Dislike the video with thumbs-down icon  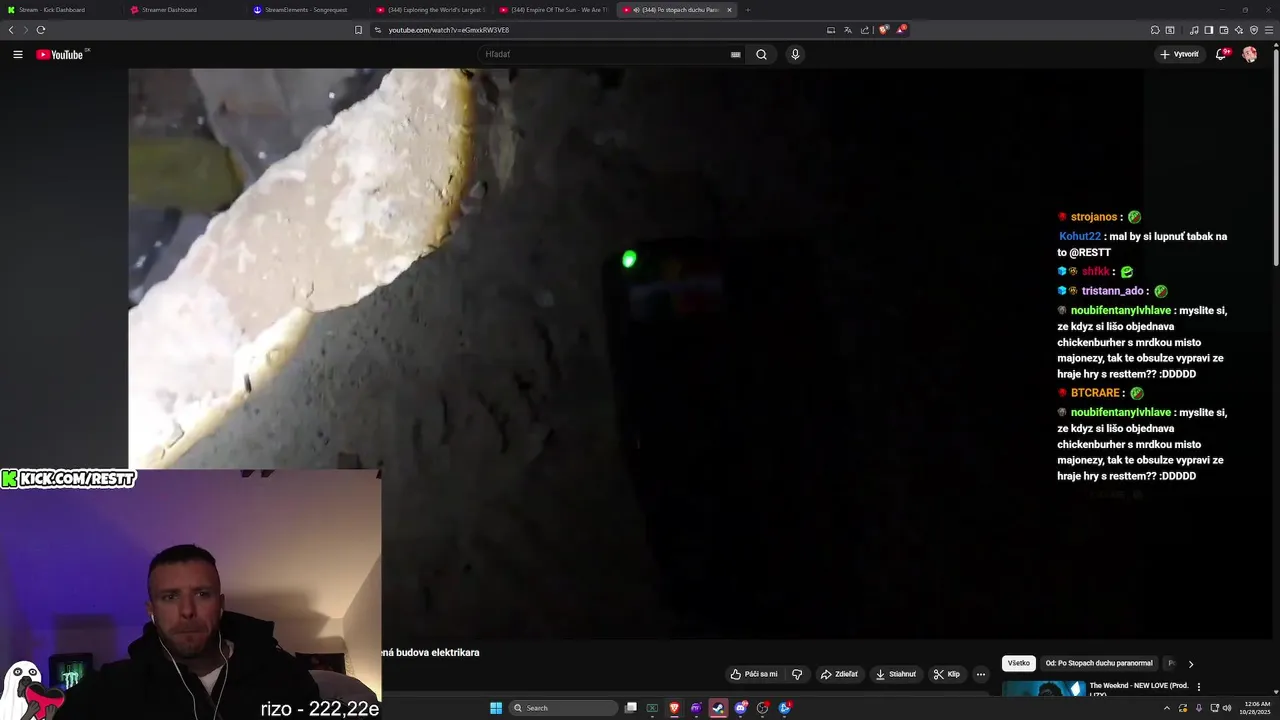click(797, 674)
